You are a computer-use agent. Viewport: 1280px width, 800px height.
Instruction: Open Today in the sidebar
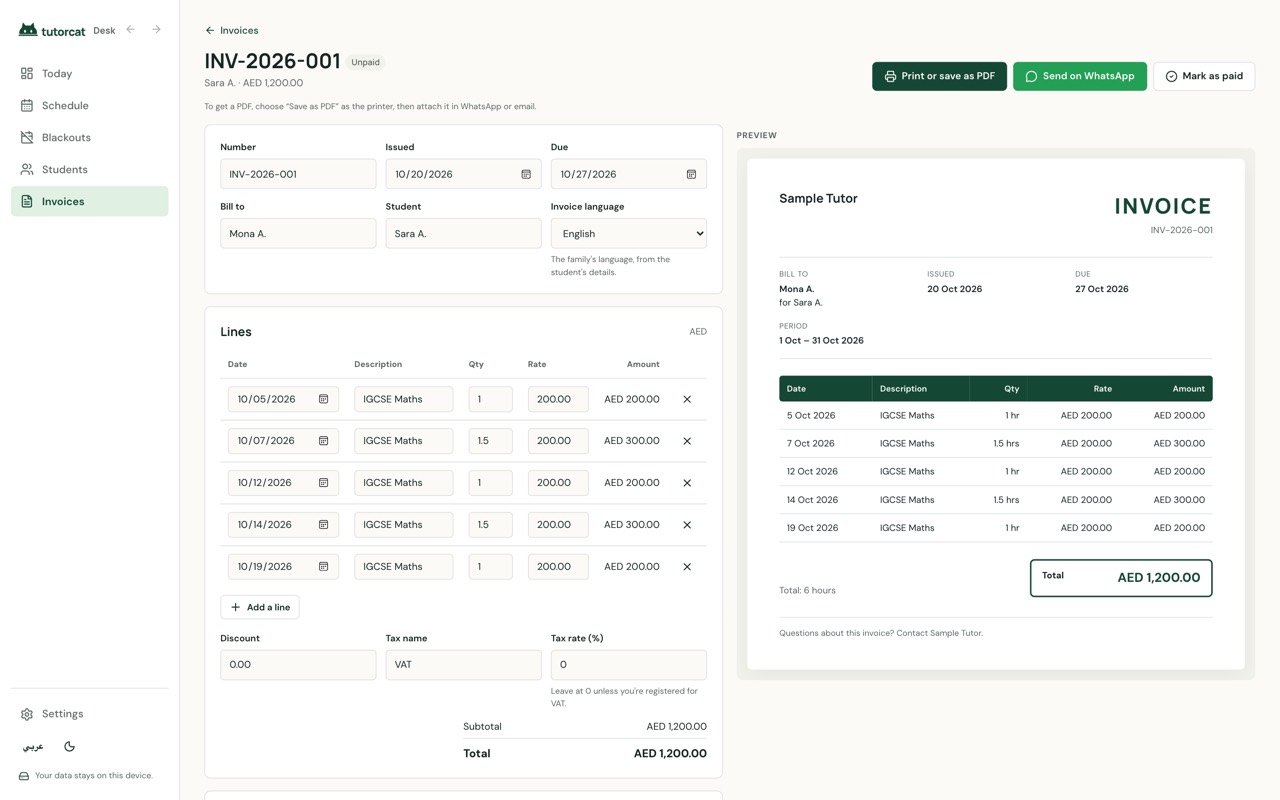[x=90, y=74]
